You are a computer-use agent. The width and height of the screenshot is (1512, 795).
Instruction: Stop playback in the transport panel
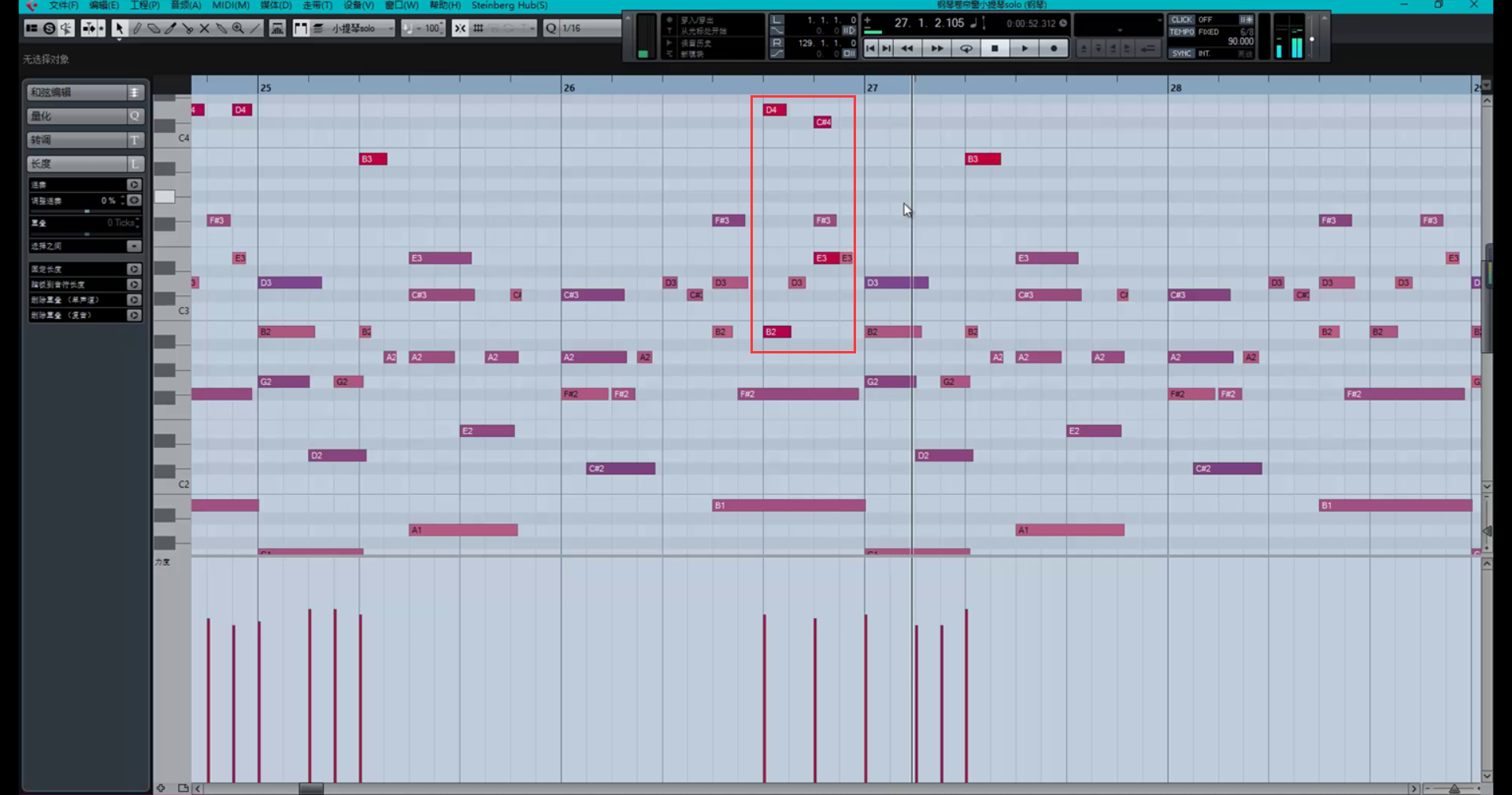pyautogui.click(x=995, y=48)
